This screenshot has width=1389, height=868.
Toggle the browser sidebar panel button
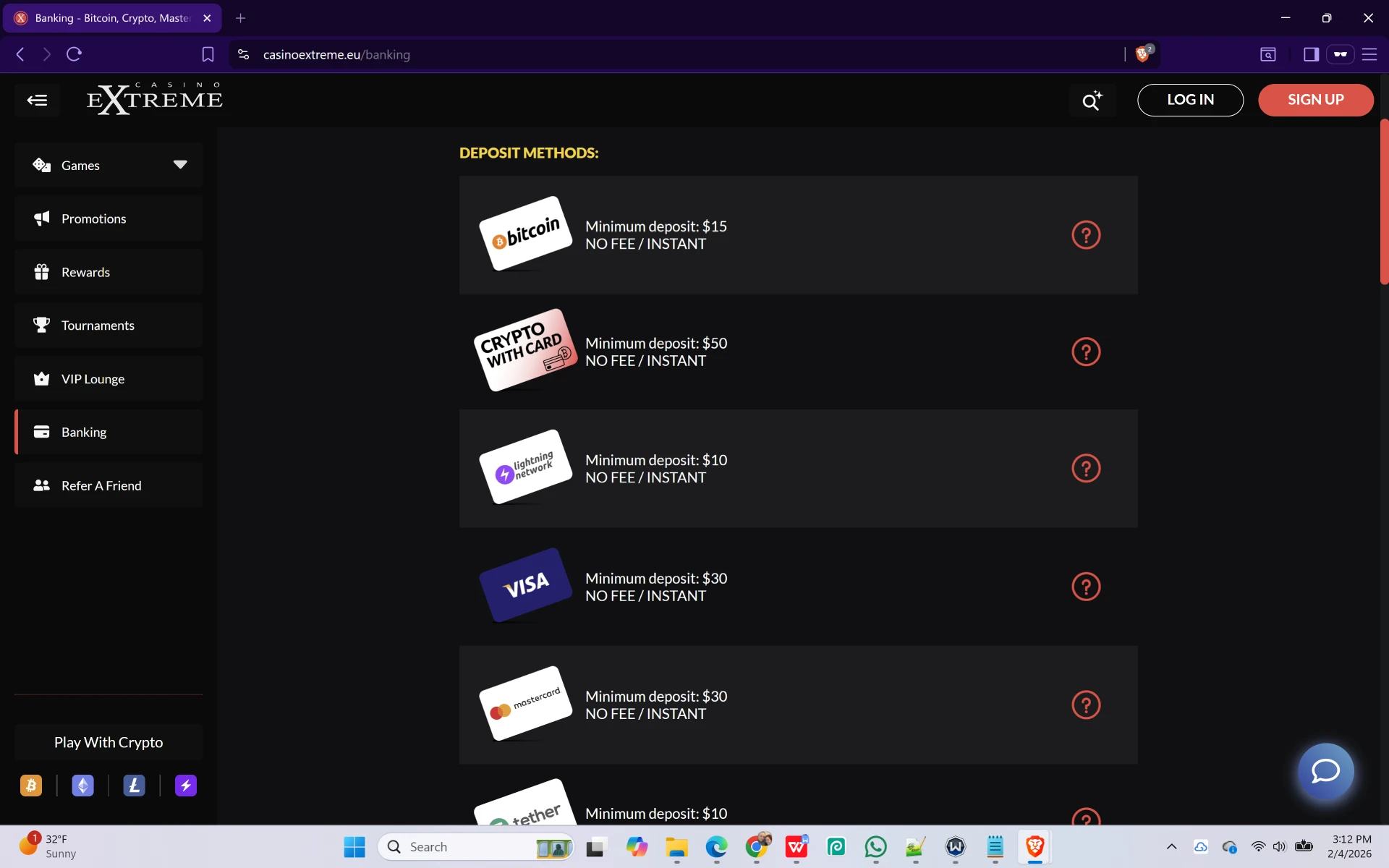(1311, 54)
